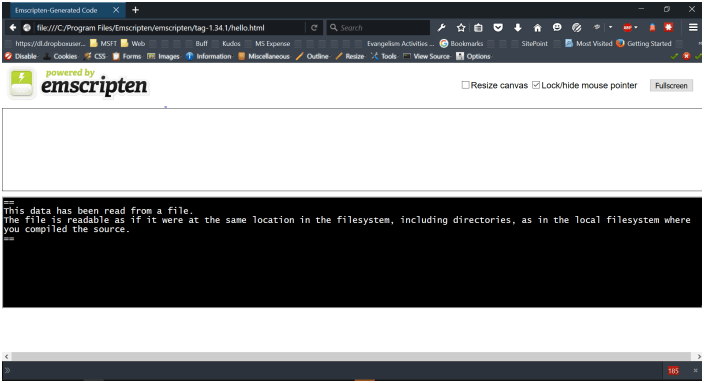Open the smiley face chat icon
Screen dimensions: 704x383
pyautogui.click(x=557, y=27)
